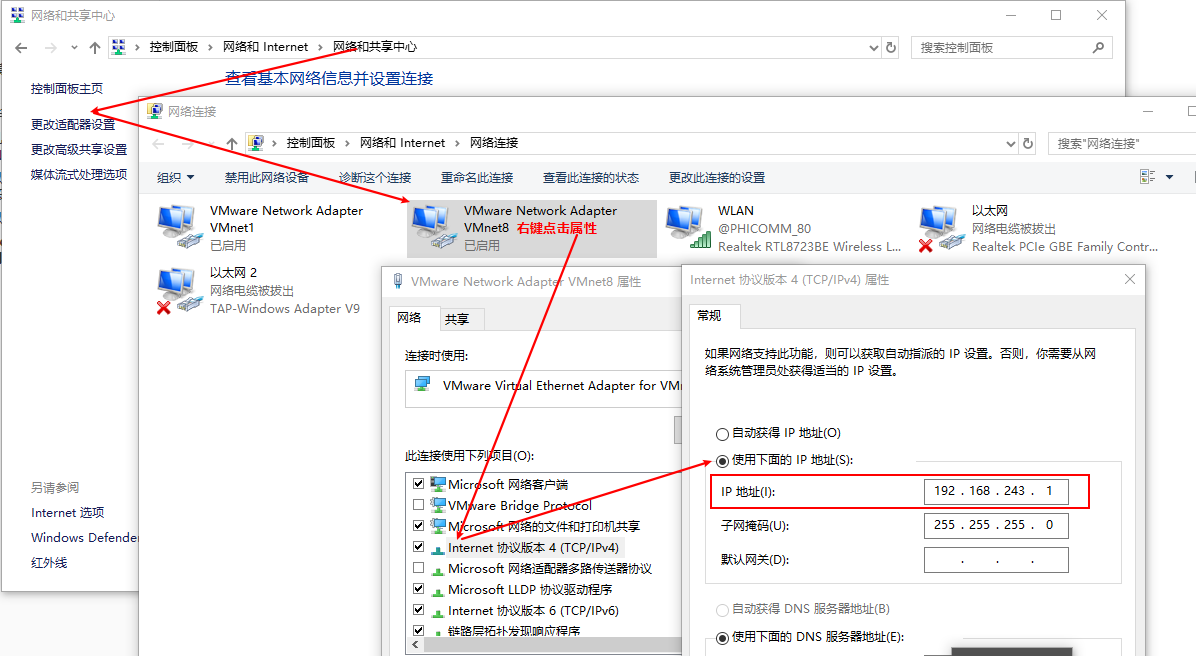Screen dimensions: 1196x656
Task: Select the WLAN adapter icon
Action: coord(688,227)
